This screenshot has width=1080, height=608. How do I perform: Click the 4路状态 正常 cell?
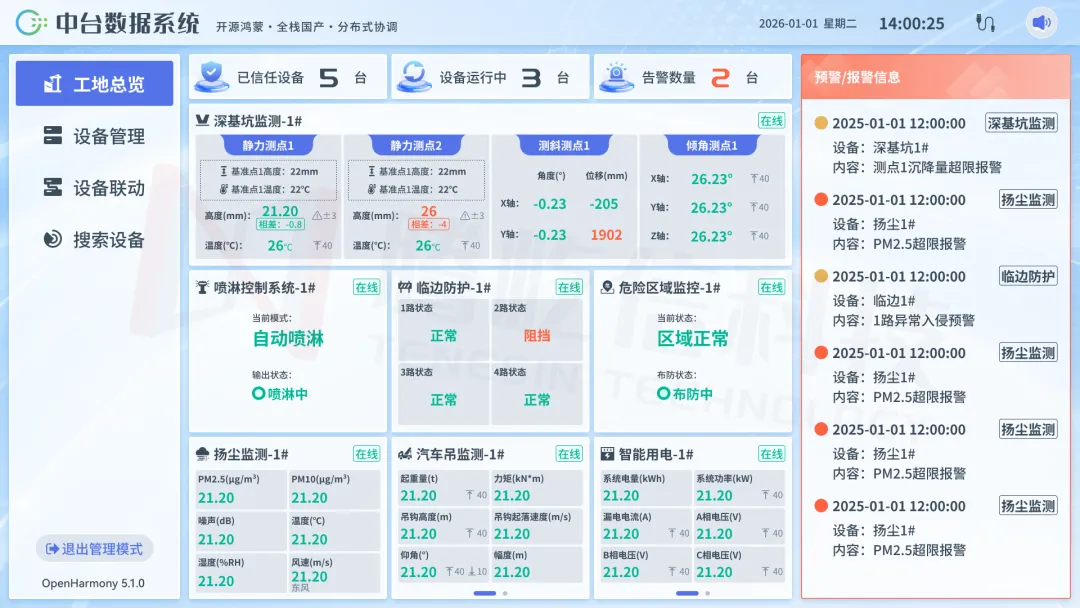[x=537, y=394]
